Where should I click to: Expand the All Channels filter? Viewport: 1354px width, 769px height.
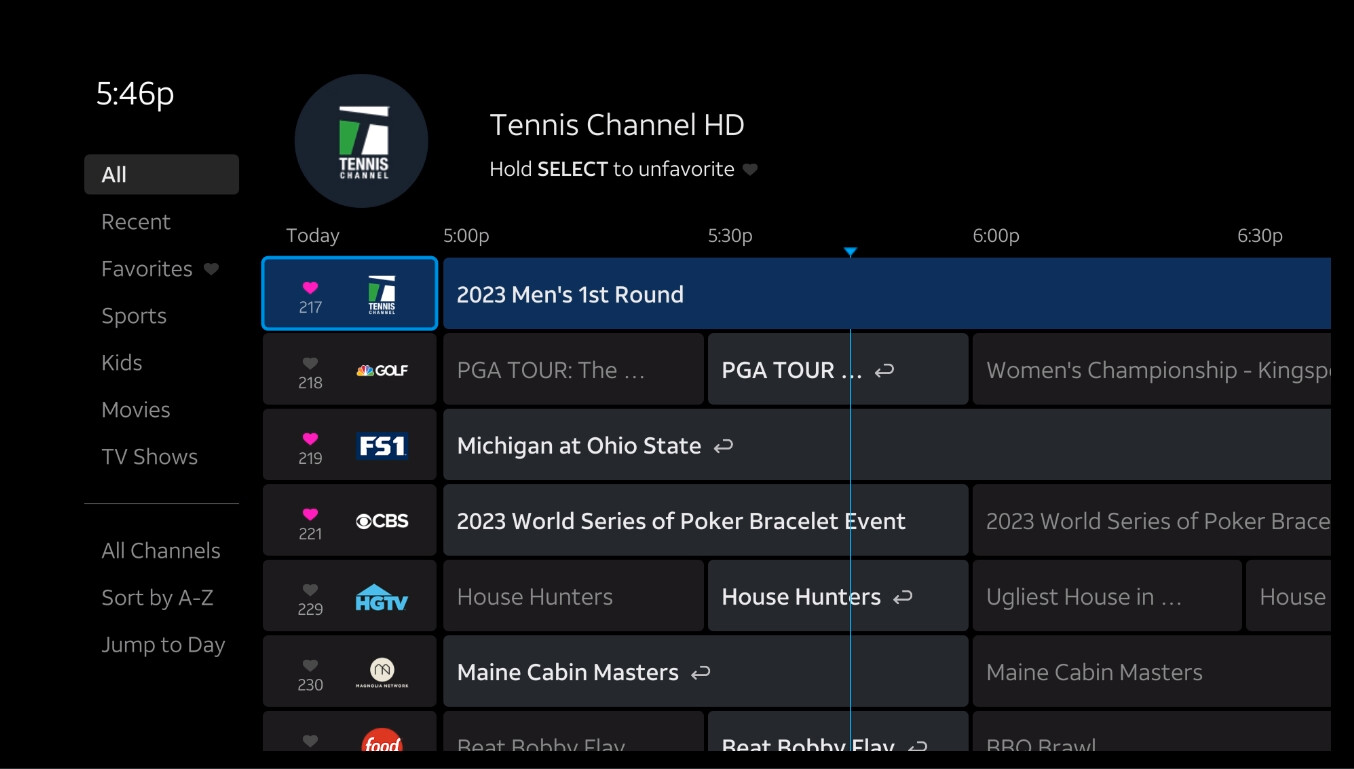(160, 551)
